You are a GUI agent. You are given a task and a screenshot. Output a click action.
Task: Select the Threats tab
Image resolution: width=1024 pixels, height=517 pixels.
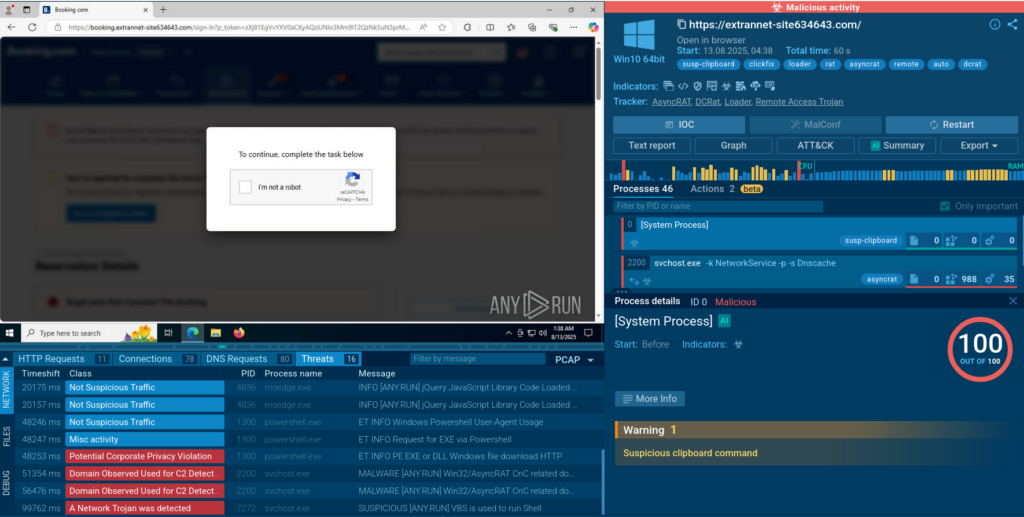(328, 359)
